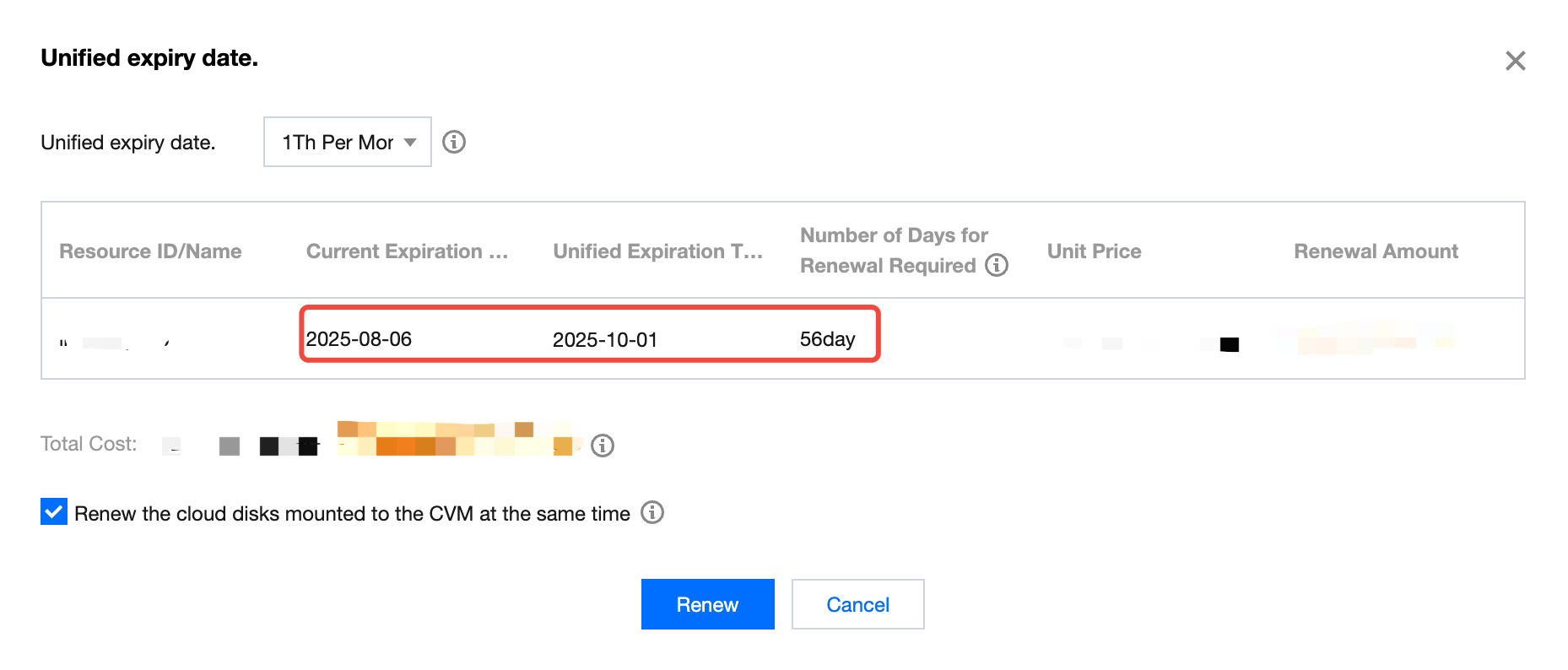1568x670 pixels.
Task: Click the Renewal Amount column header
Action: pyautogui.click(x=1376, y=251)
